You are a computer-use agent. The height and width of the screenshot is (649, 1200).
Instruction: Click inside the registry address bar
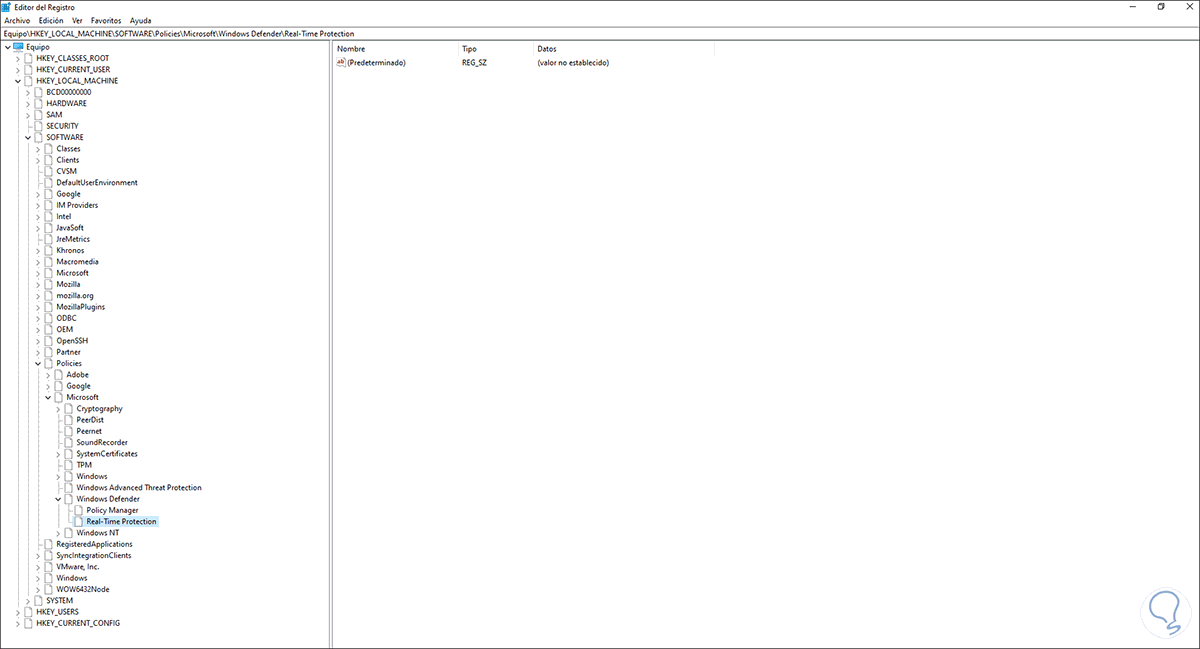click(x=400, y=31)
